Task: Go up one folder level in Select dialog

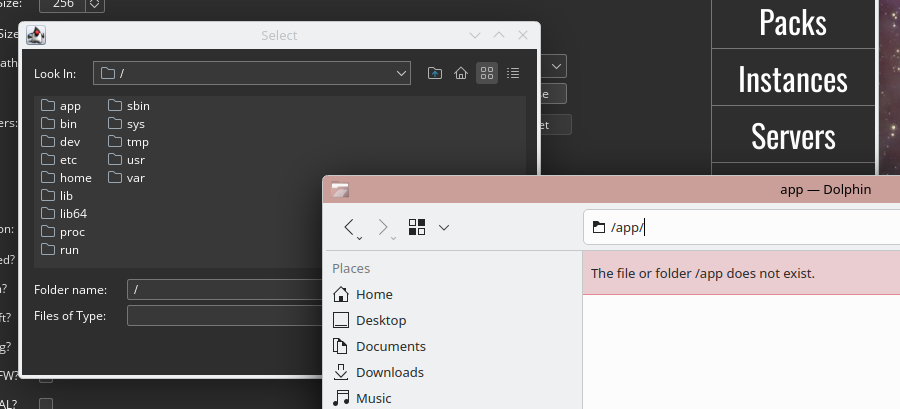Action: point(435,73)
